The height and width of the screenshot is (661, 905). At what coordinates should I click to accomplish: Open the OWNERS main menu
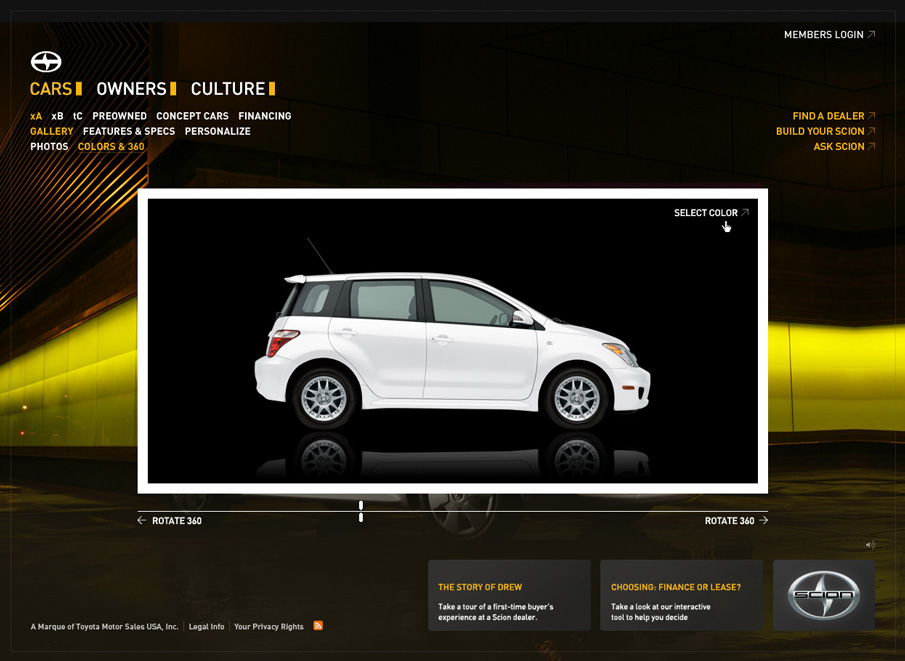136,89
